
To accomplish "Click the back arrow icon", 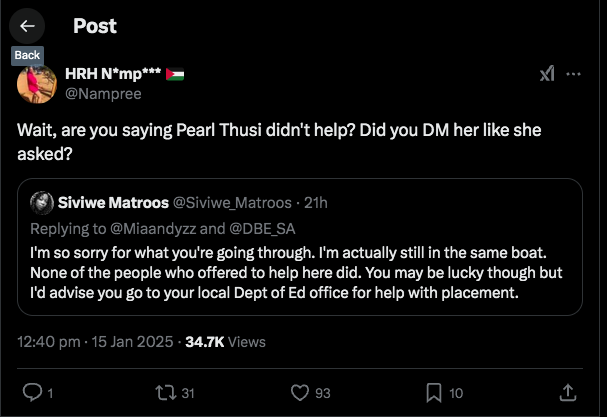I will tap(27, 26).
